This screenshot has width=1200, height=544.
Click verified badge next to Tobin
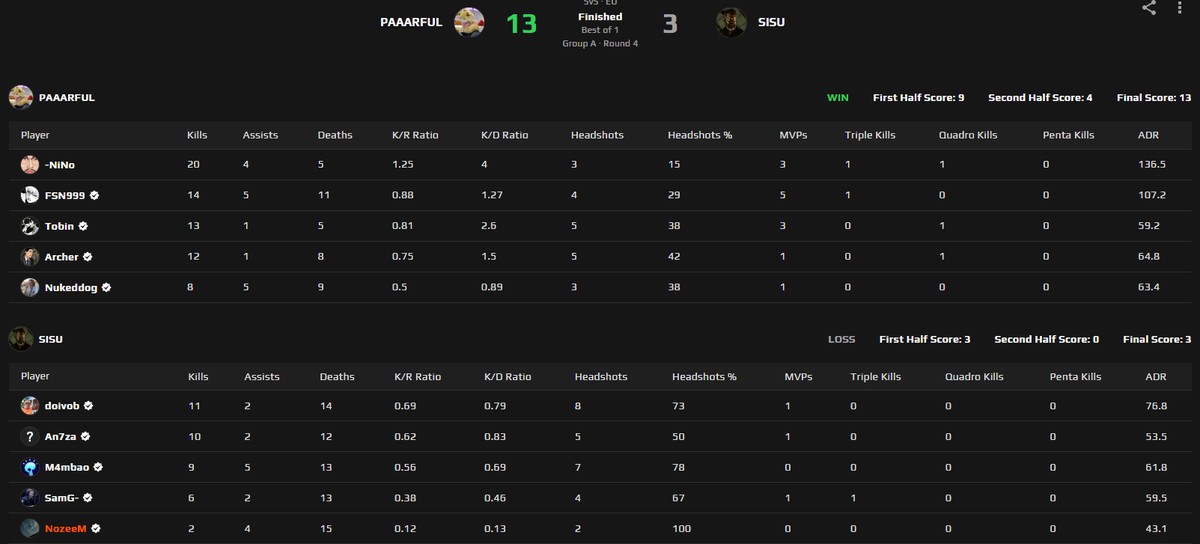(84, 226)
